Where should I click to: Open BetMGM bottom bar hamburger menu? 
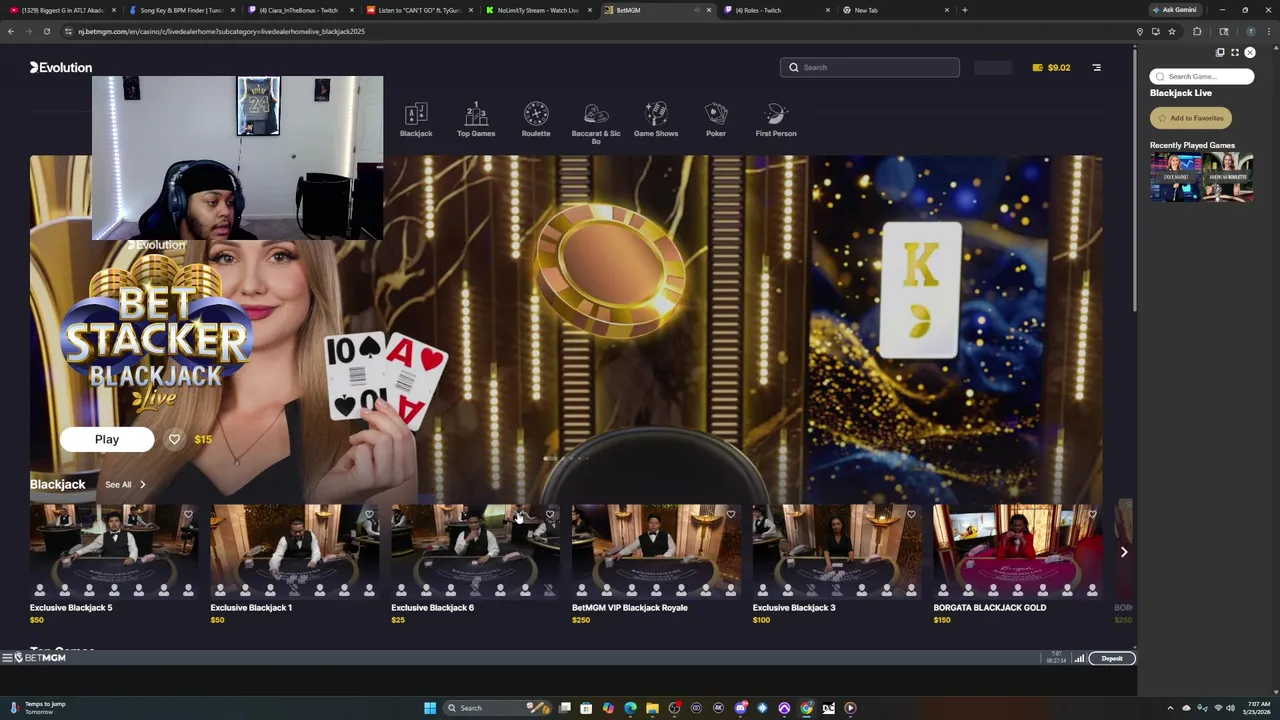(x=7, y=658)
